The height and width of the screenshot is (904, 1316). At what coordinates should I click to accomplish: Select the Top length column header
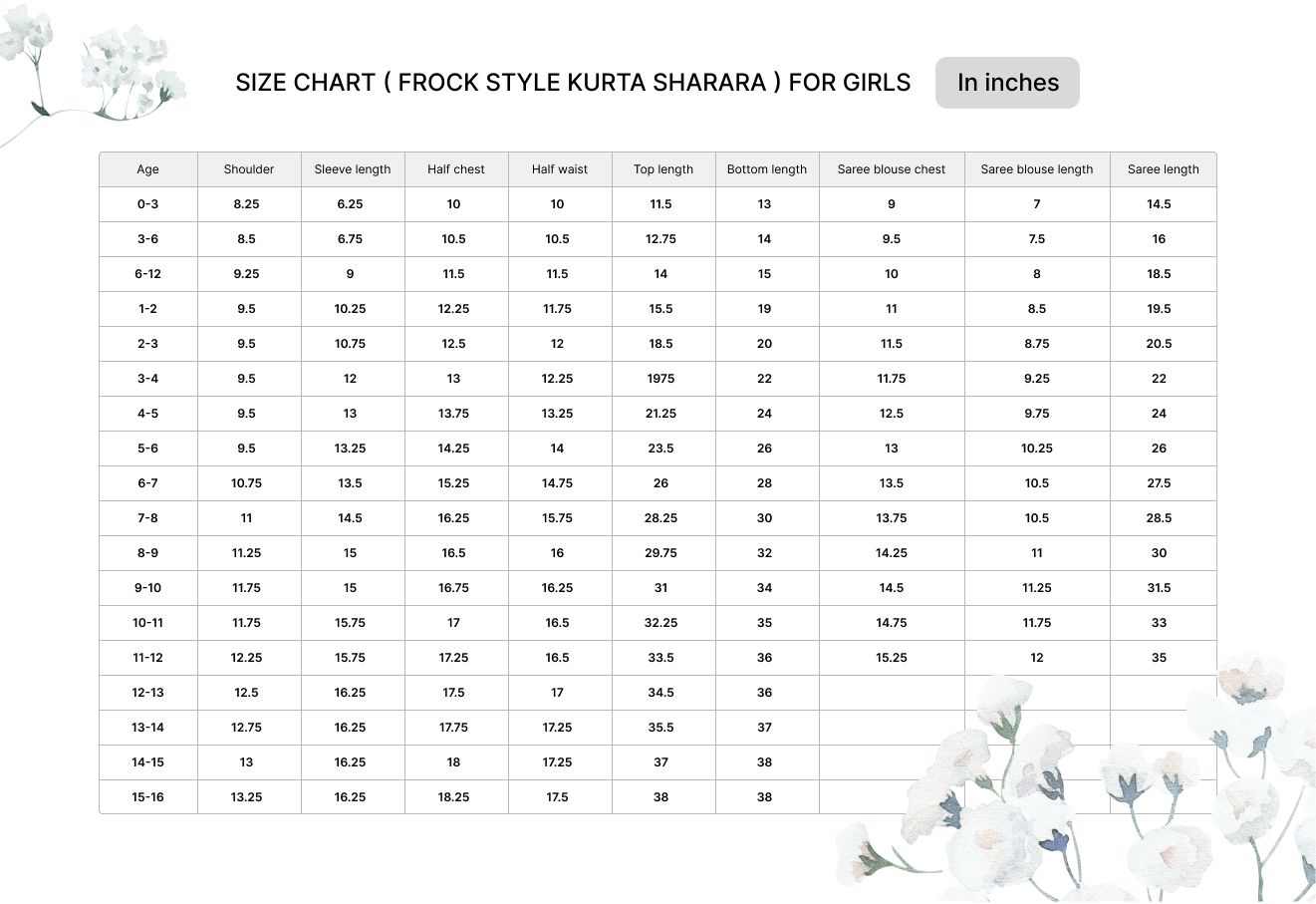663,169
